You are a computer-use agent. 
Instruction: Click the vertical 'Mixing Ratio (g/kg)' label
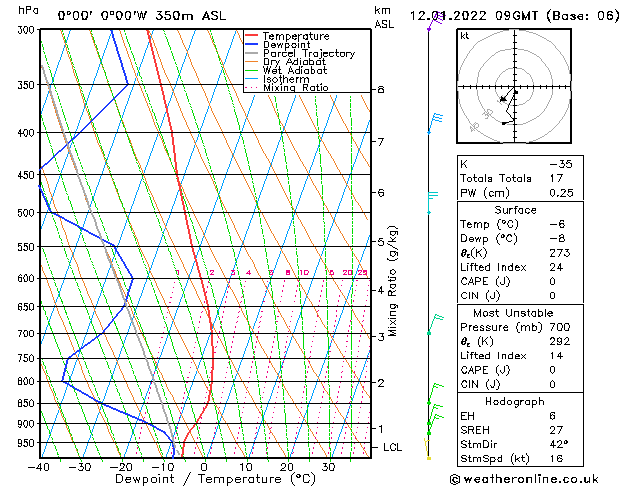(392, 281)
